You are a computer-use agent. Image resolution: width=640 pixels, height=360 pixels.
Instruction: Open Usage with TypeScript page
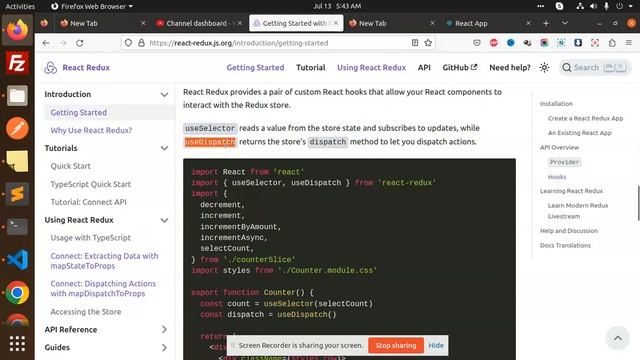(x=91, y=238)
